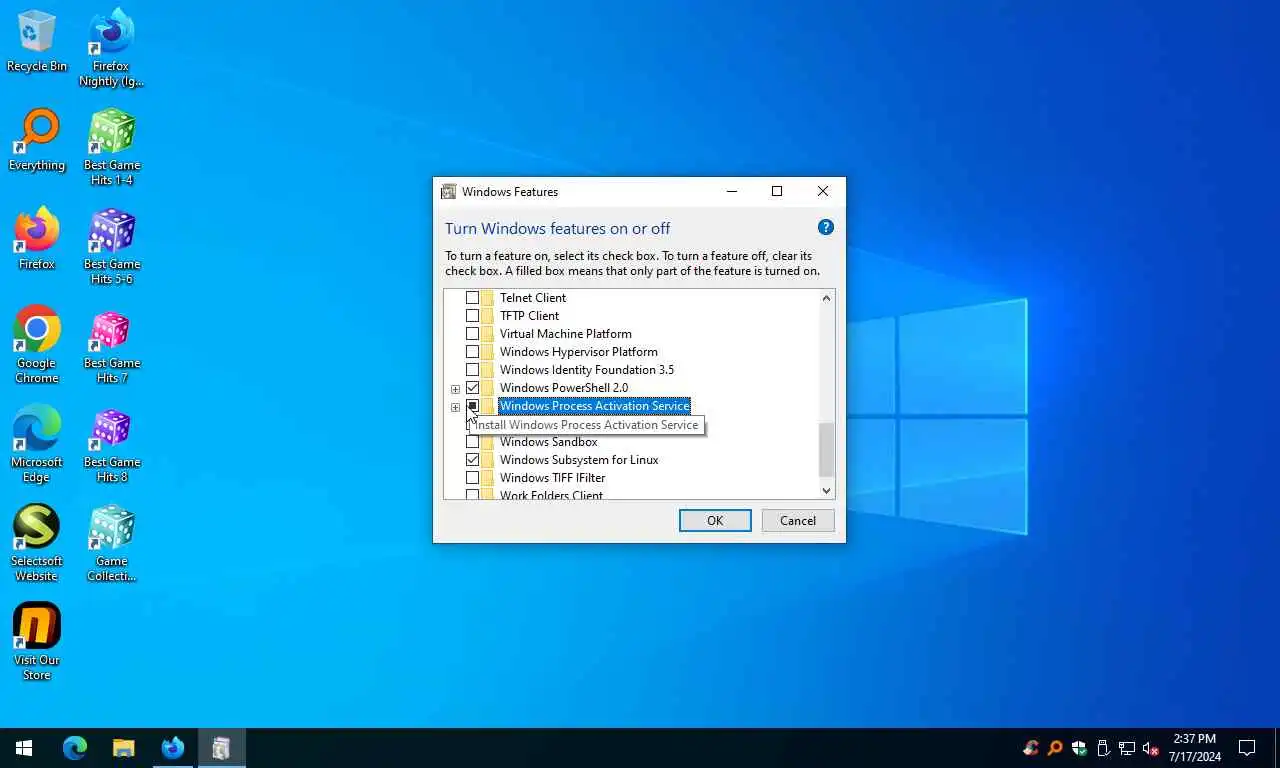Viewport: 1280px width, 768px height.
Task: Uncheck Windows PowerShell 2.0 feature
Action: pos(472,388)
